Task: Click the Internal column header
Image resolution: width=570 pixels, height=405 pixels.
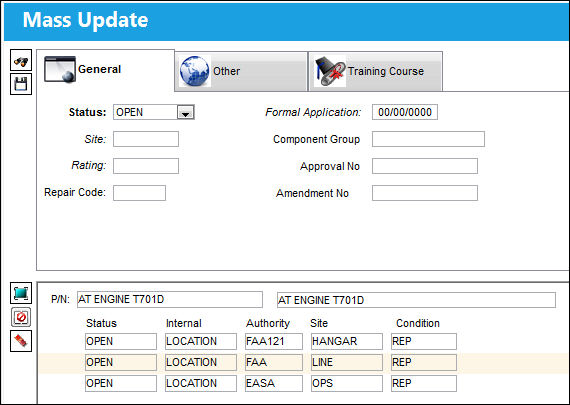Action: coord(184,323)
